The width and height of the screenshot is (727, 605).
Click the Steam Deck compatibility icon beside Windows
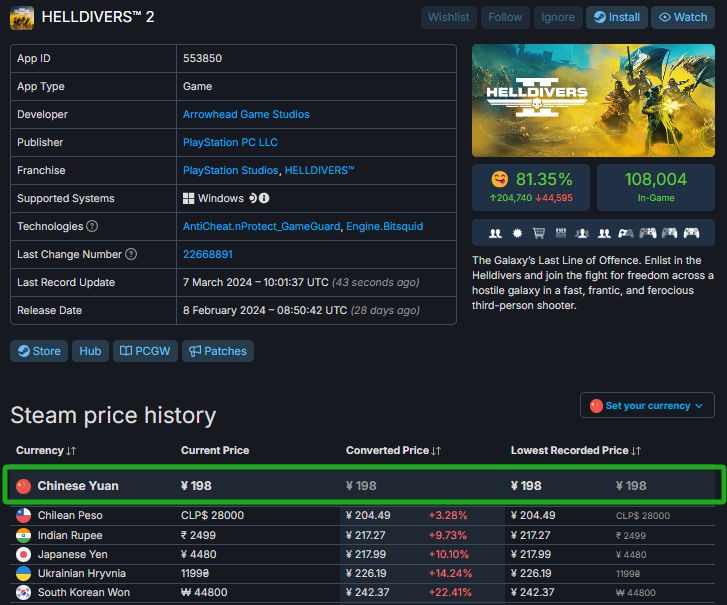pyautogui.click(x=255, y=199)
